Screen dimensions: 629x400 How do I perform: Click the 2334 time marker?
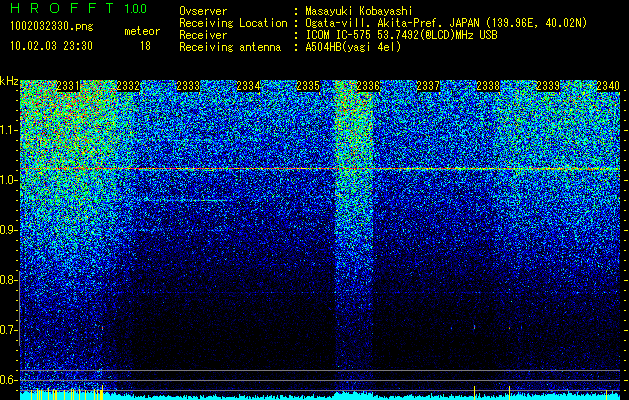(x=248, y=86)
